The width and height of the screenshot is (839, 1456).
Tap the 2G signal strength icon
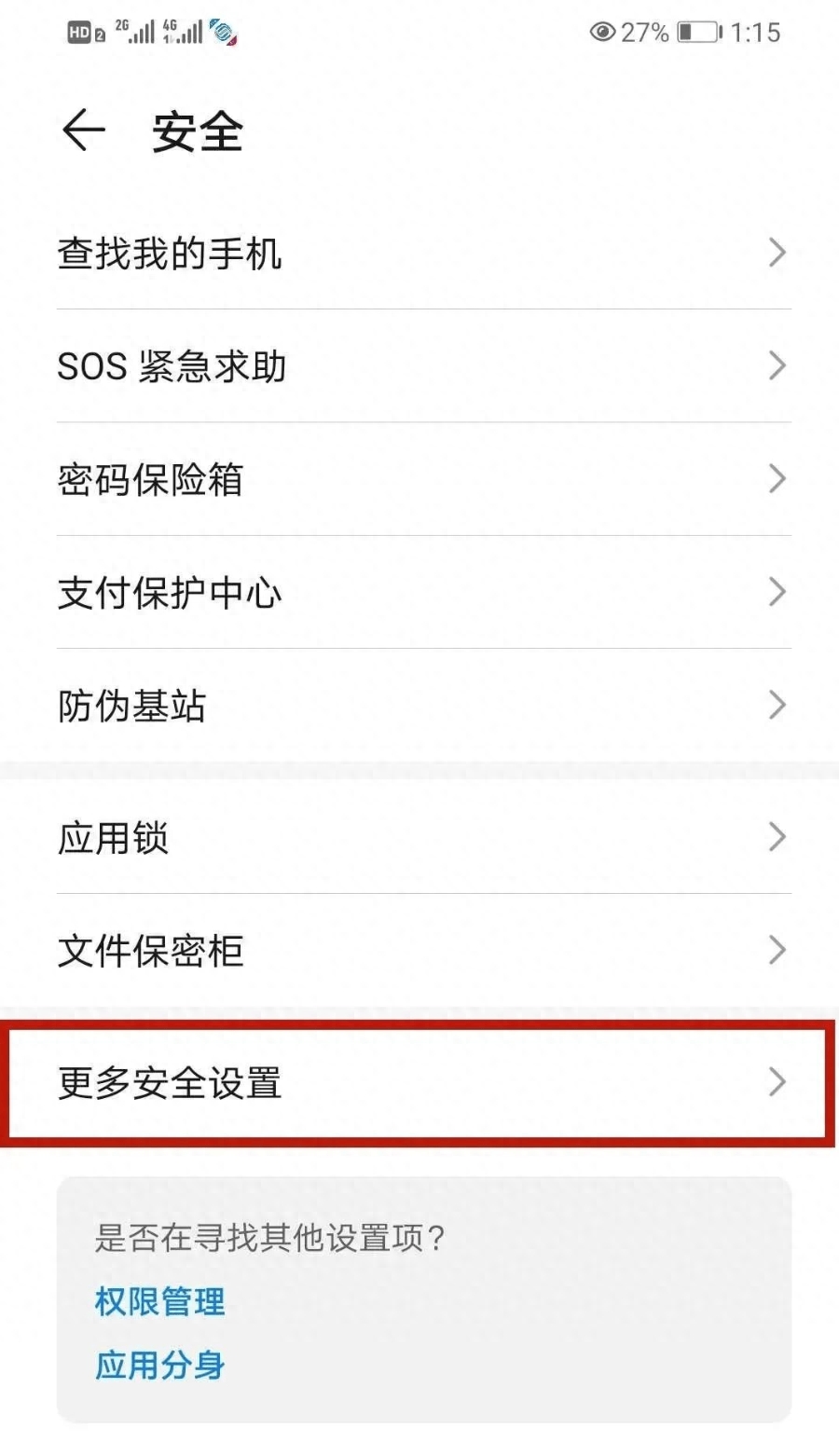(135, 32)
